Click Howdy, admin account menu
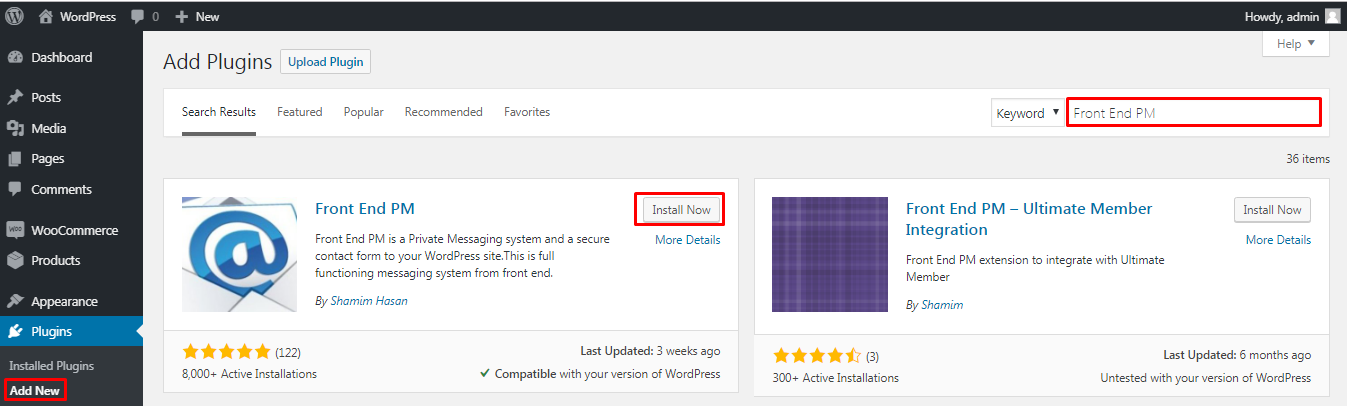The height and width of the screenshot is (406, 1347). coord(1292,16)
